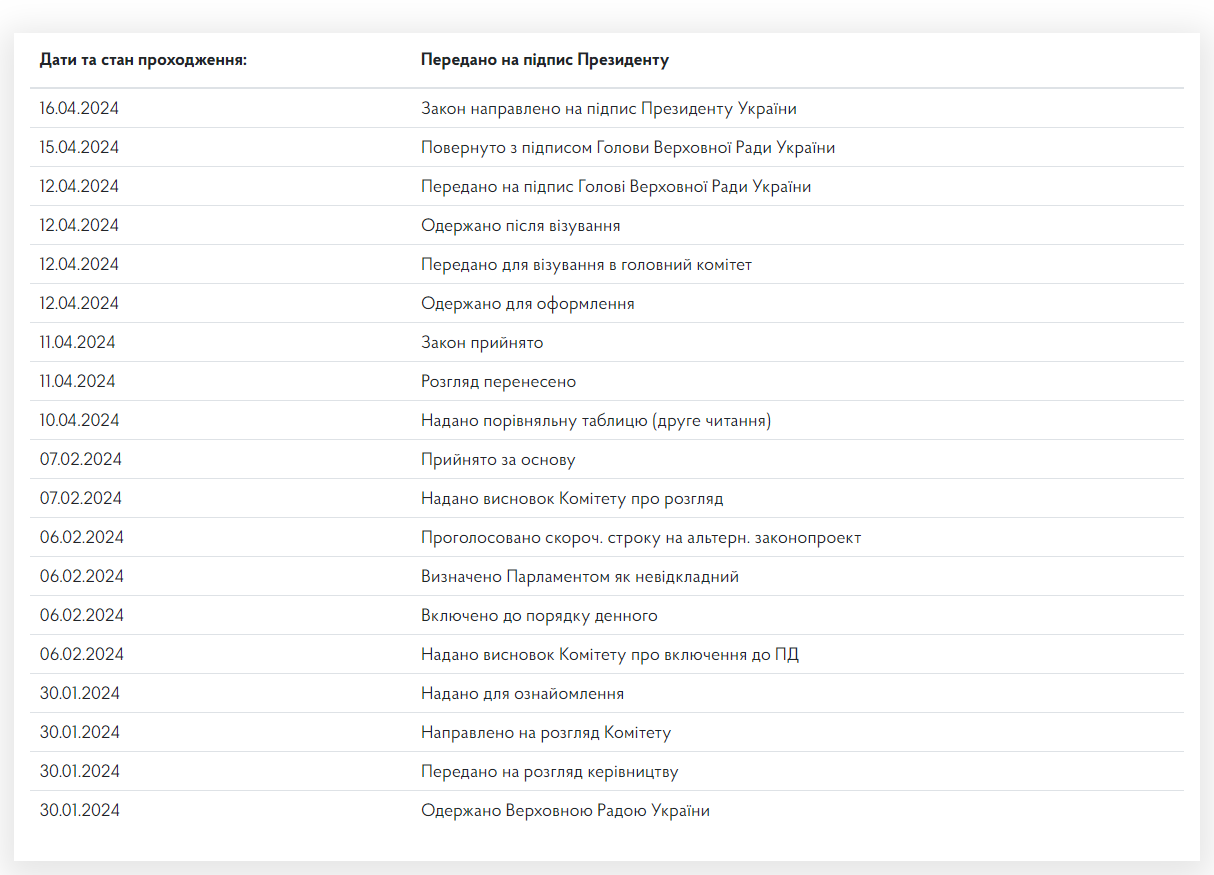The width and height of the screenshot is (1214, 875).
Task: Click the 'Дати та стан проходження:' header
Action: coord(143,60)
